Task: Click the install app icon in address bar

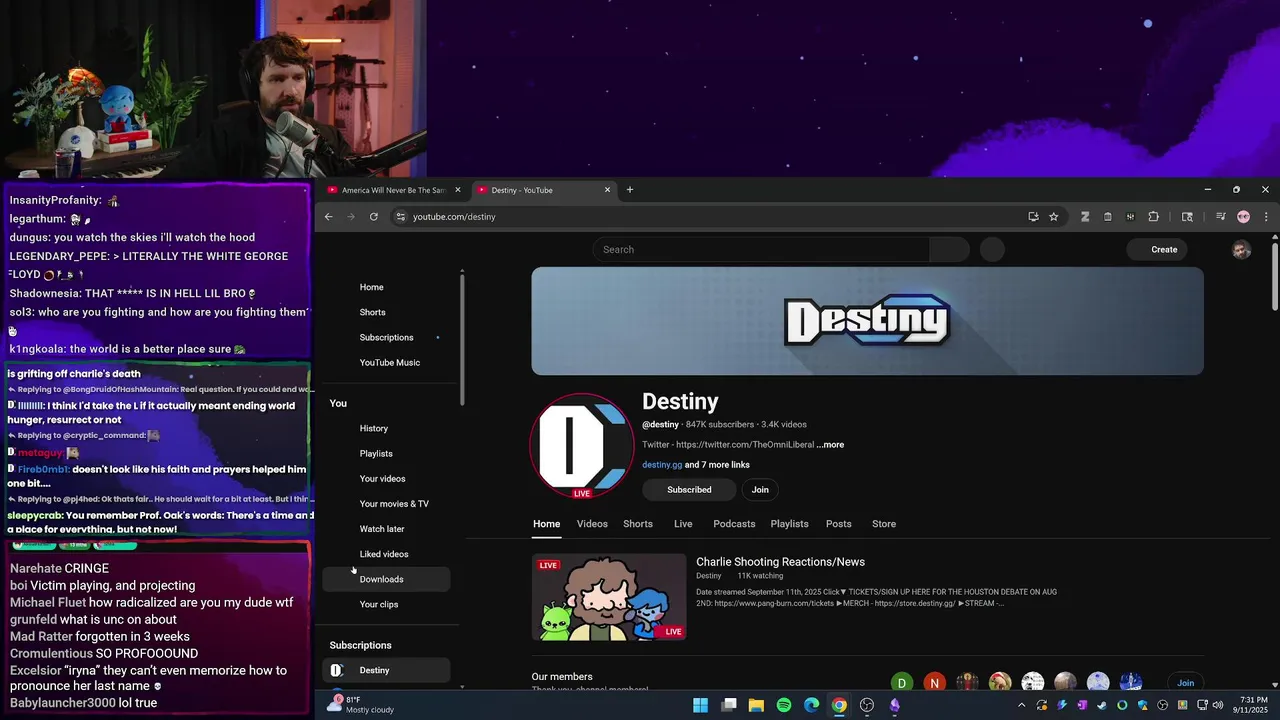Action: 1033,217
